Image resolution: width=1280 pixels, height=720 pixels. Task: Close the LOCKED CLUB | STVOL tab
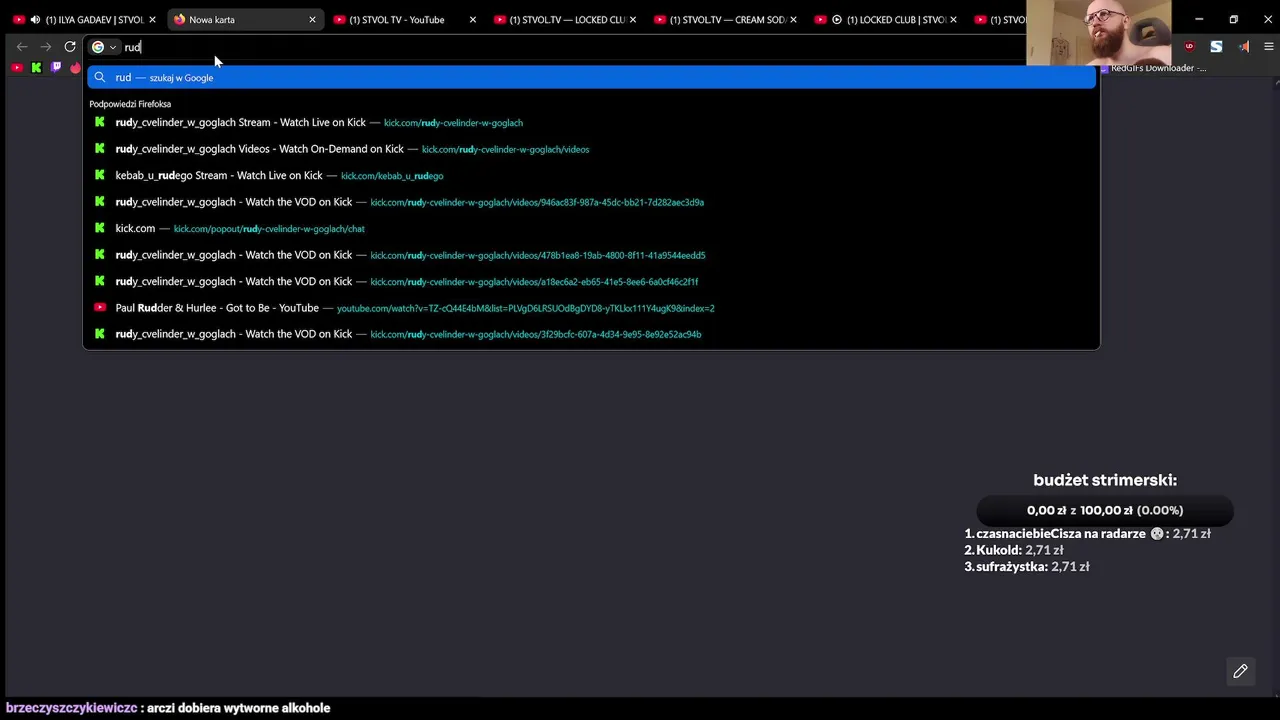pos(953,20)
